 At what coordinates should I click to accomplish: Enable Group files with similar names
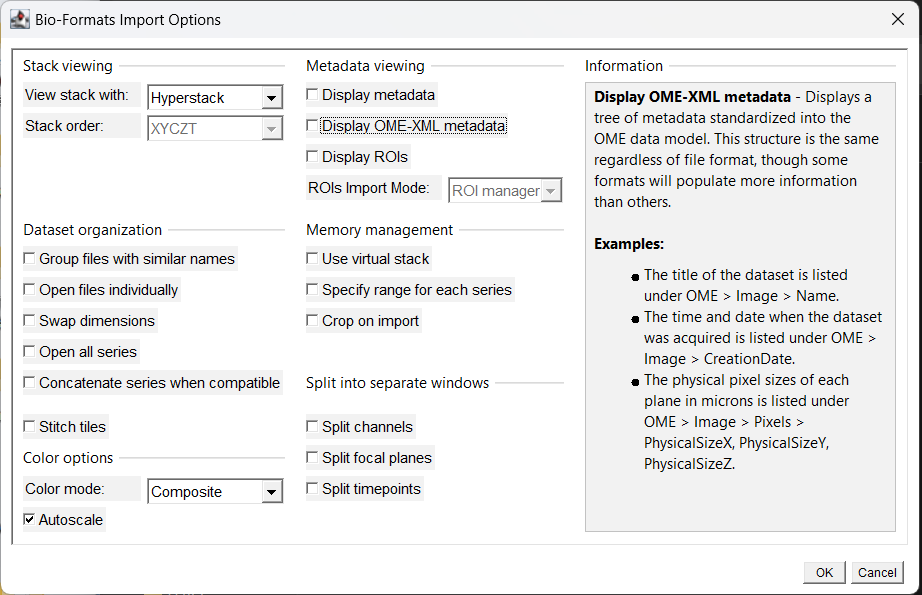pos(29,258)
